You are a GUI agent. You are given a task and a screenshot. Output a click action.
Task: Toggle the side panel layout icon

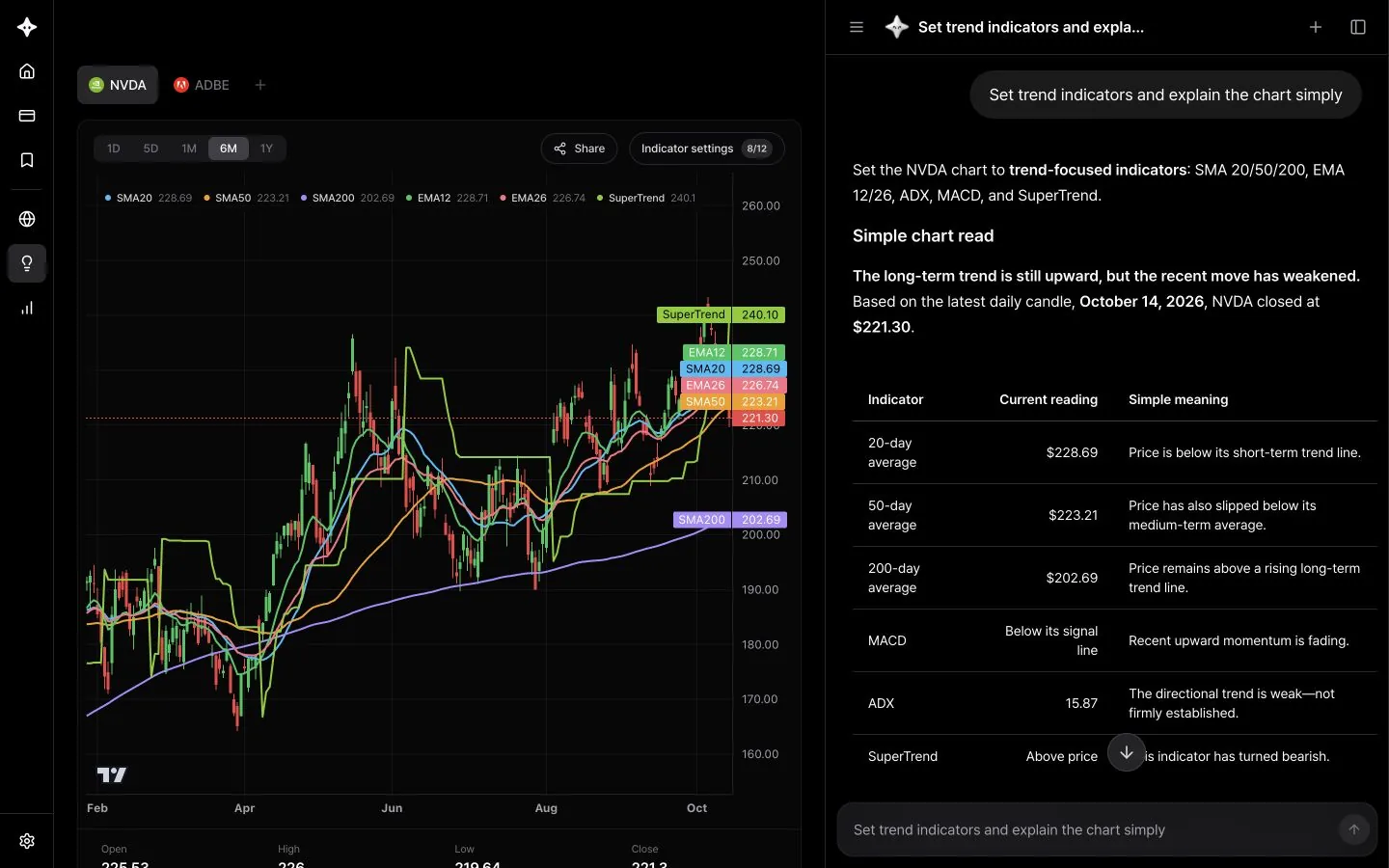[1358, 27]
